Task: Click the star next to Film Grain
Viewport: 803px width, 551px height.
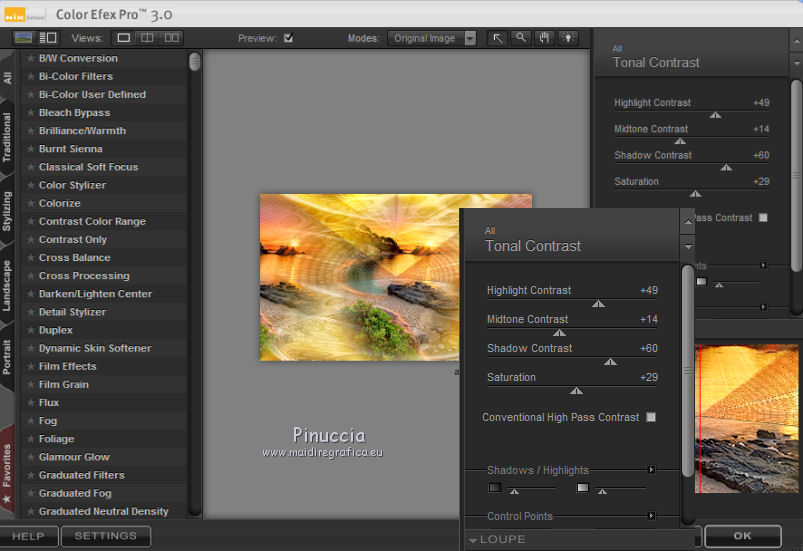Action: pos(31,385)
